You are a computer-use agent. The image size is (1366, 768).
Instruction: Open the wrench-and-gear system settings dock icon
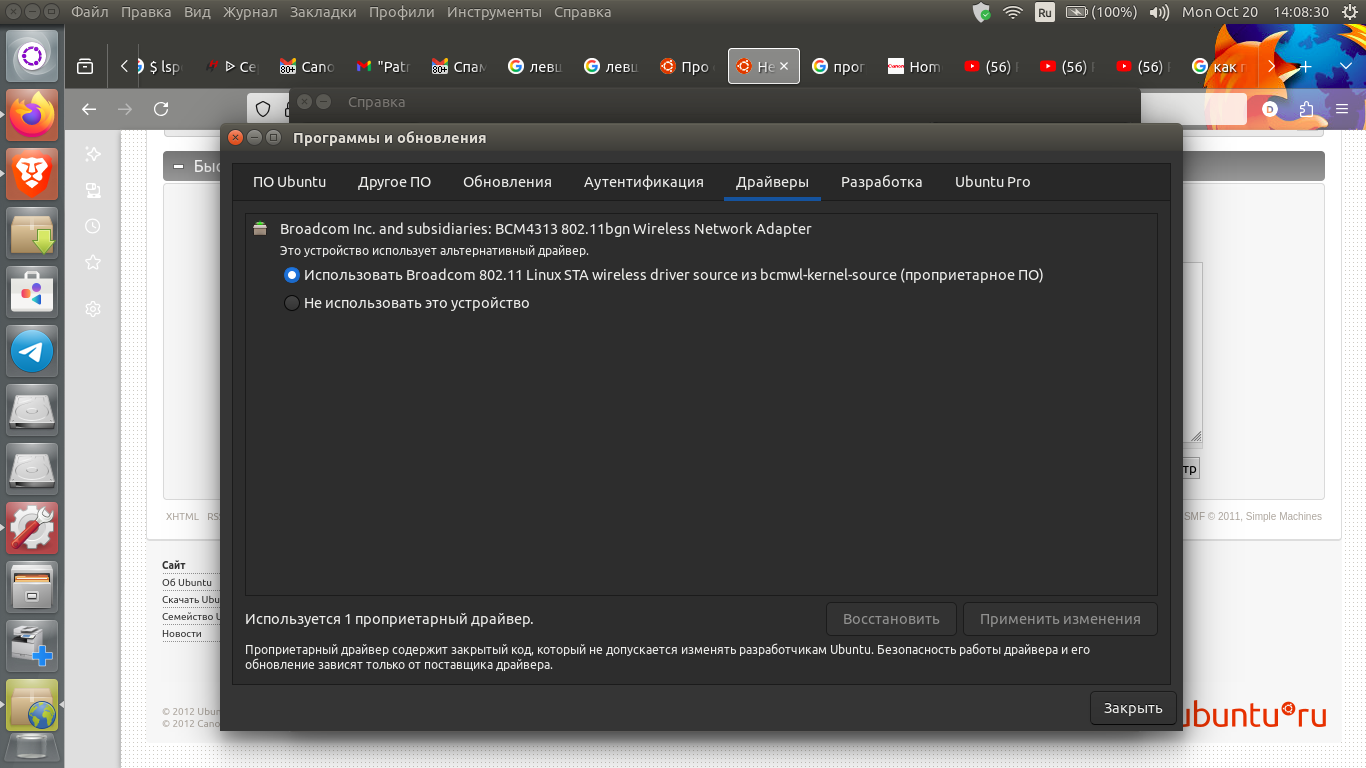tap(33, 527)
